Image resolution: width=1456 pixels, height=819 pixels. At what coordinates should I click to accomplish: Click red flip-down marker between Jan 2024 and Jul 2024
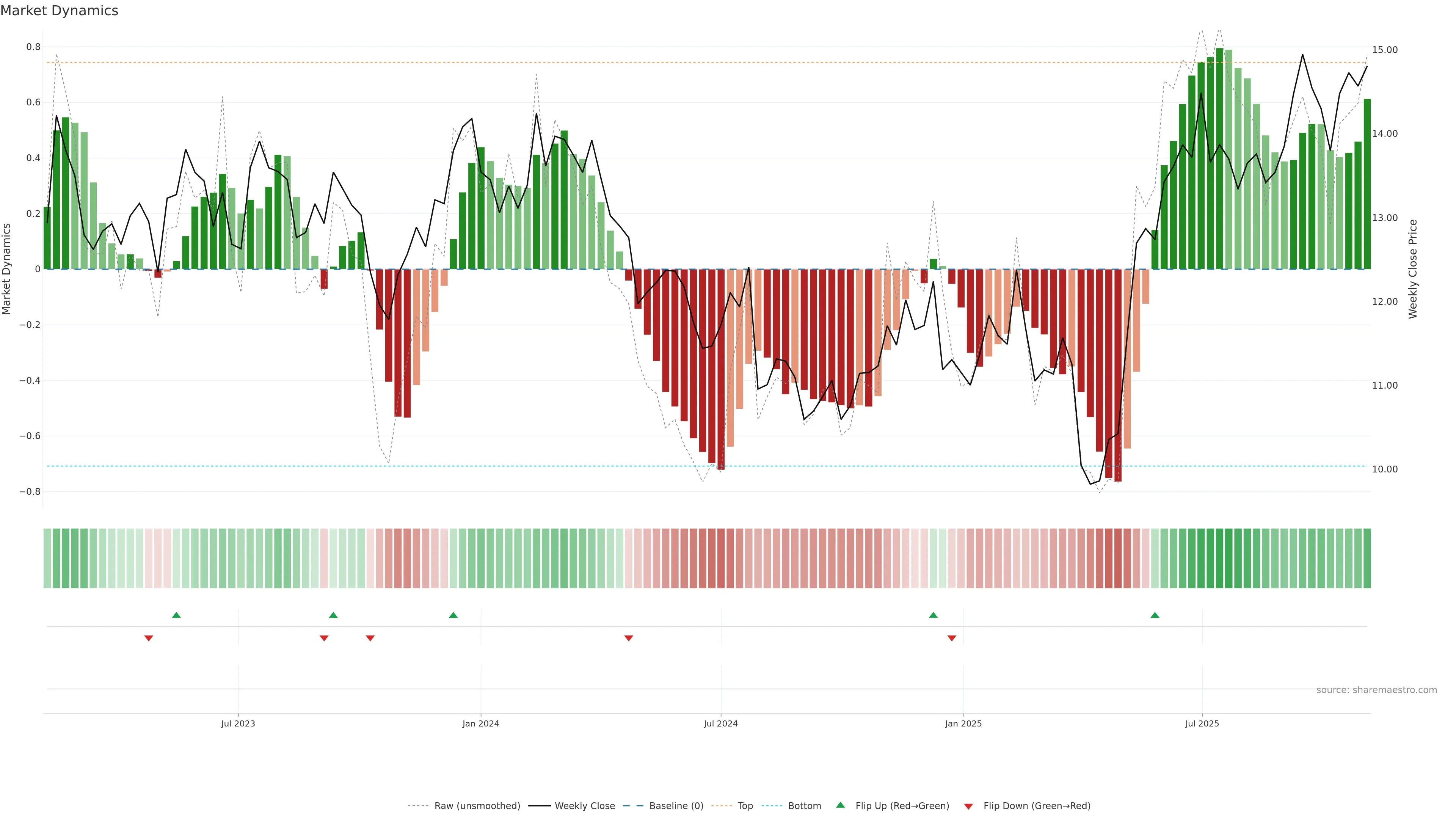pyautogui.click(x=629, y=638)
